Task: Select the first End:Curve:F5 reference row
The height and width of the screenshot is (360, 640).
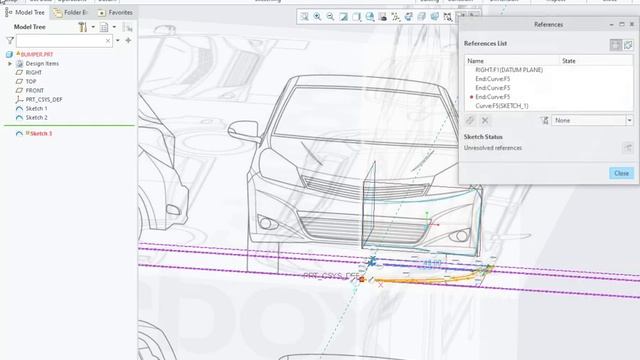Action: click(492, 79)
